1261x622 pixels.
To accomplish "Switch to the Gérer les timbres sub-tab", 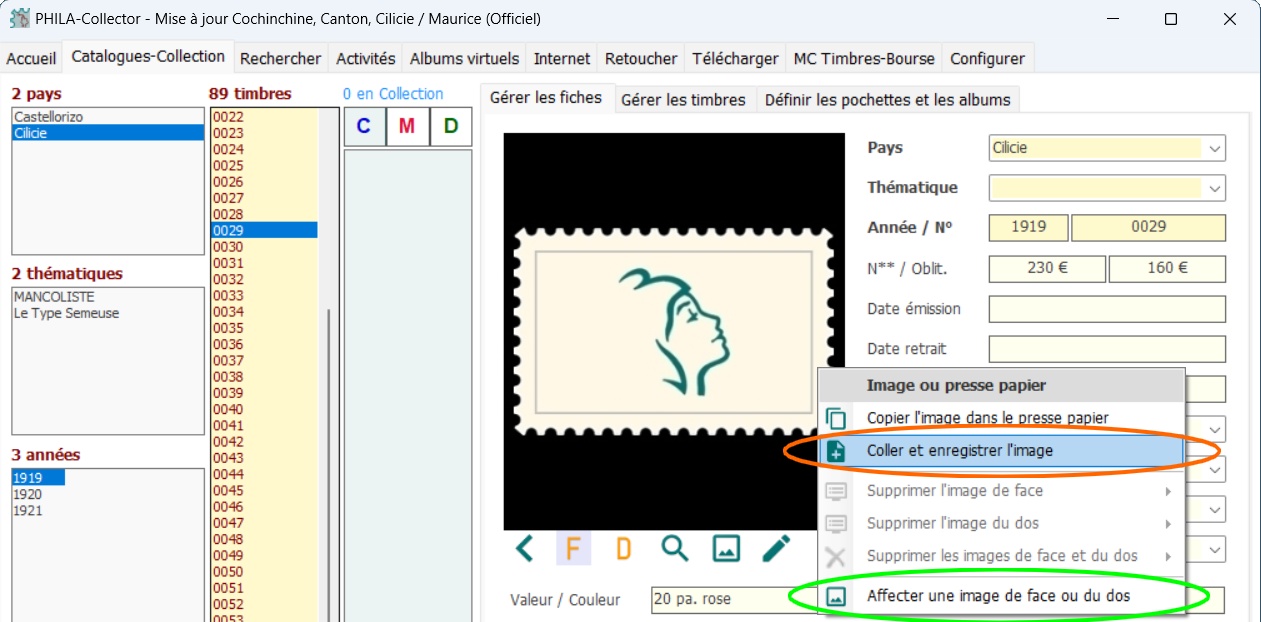I will [x=683, y=99].
